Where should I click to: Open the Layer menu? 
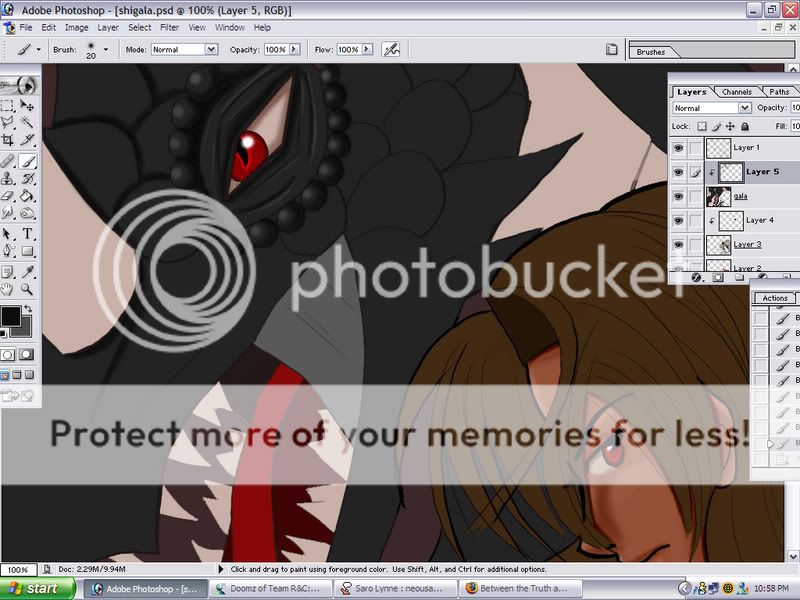pos(108,28)
